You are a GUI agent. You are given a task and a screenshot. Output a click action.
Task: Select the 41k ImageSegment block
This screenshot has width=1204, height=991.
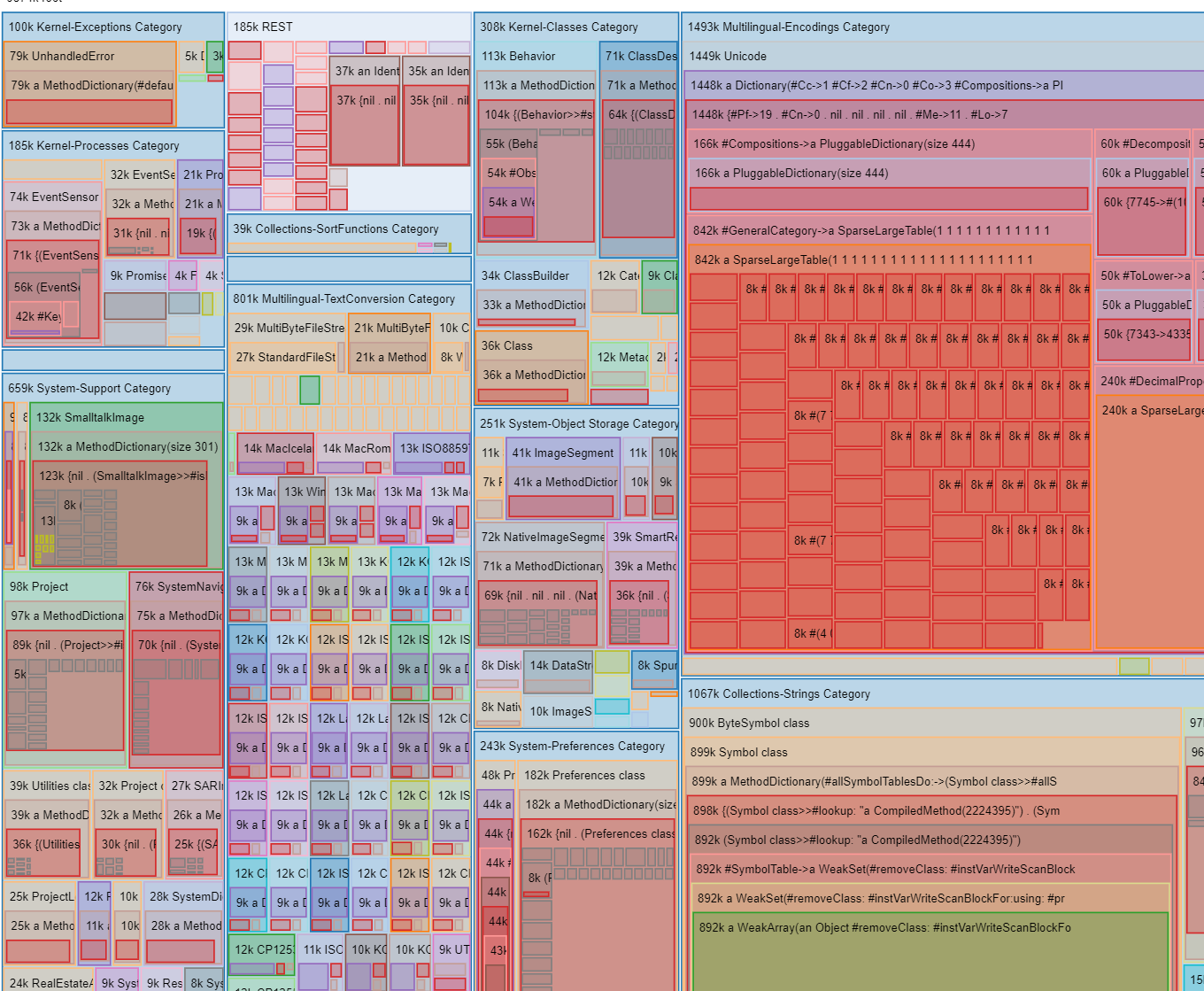pos(562,453)
